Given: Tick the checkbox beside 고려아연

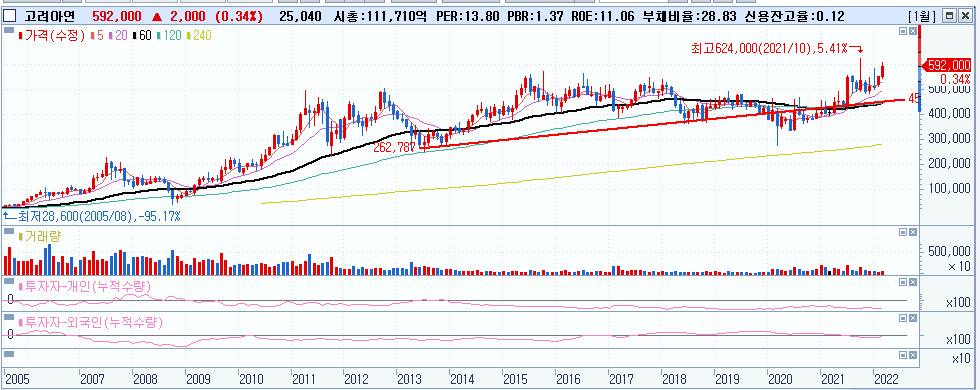Looking at the screenshot, I should point(9,16).
